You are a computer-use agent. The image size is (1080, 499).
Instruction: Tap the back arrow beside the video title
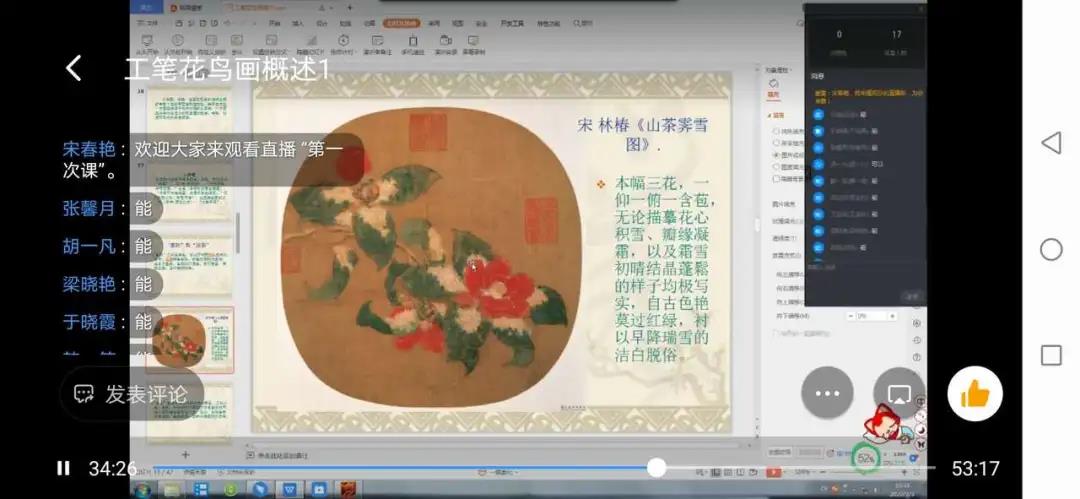74,68
